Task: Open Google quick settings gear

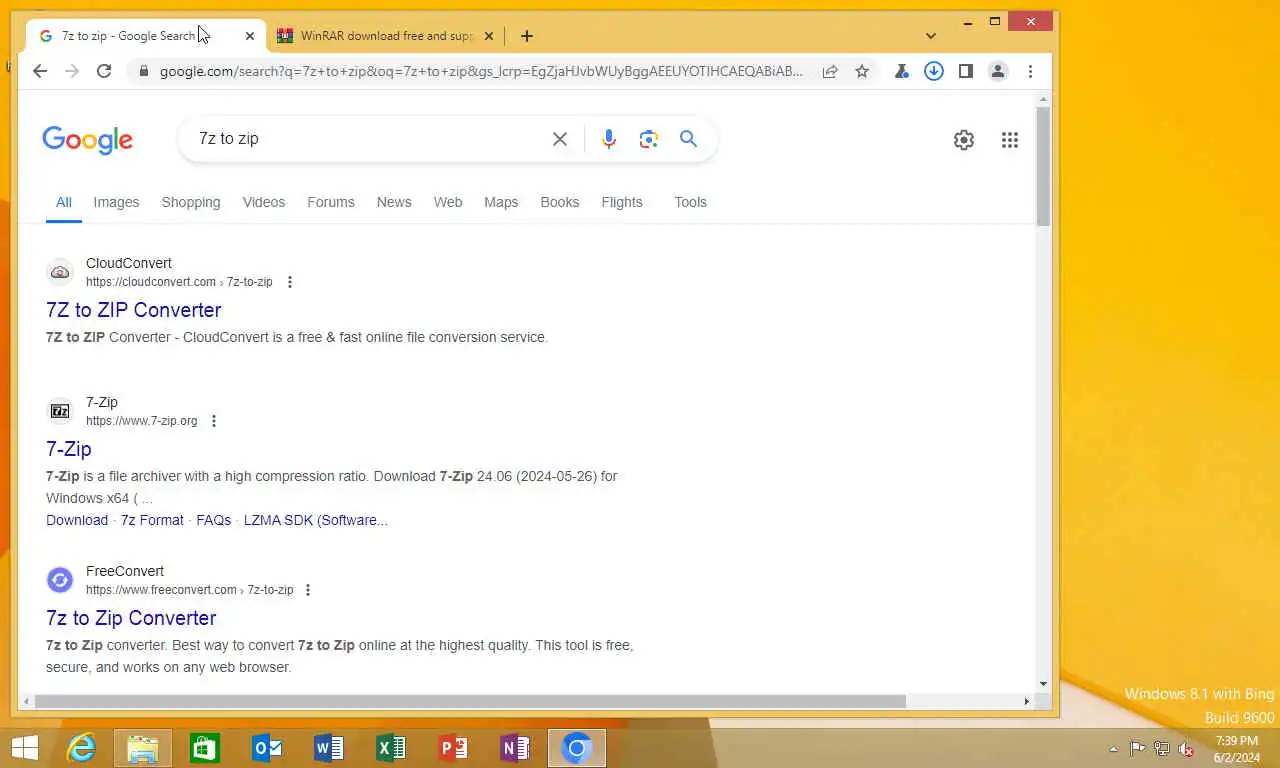Action: 964,140
